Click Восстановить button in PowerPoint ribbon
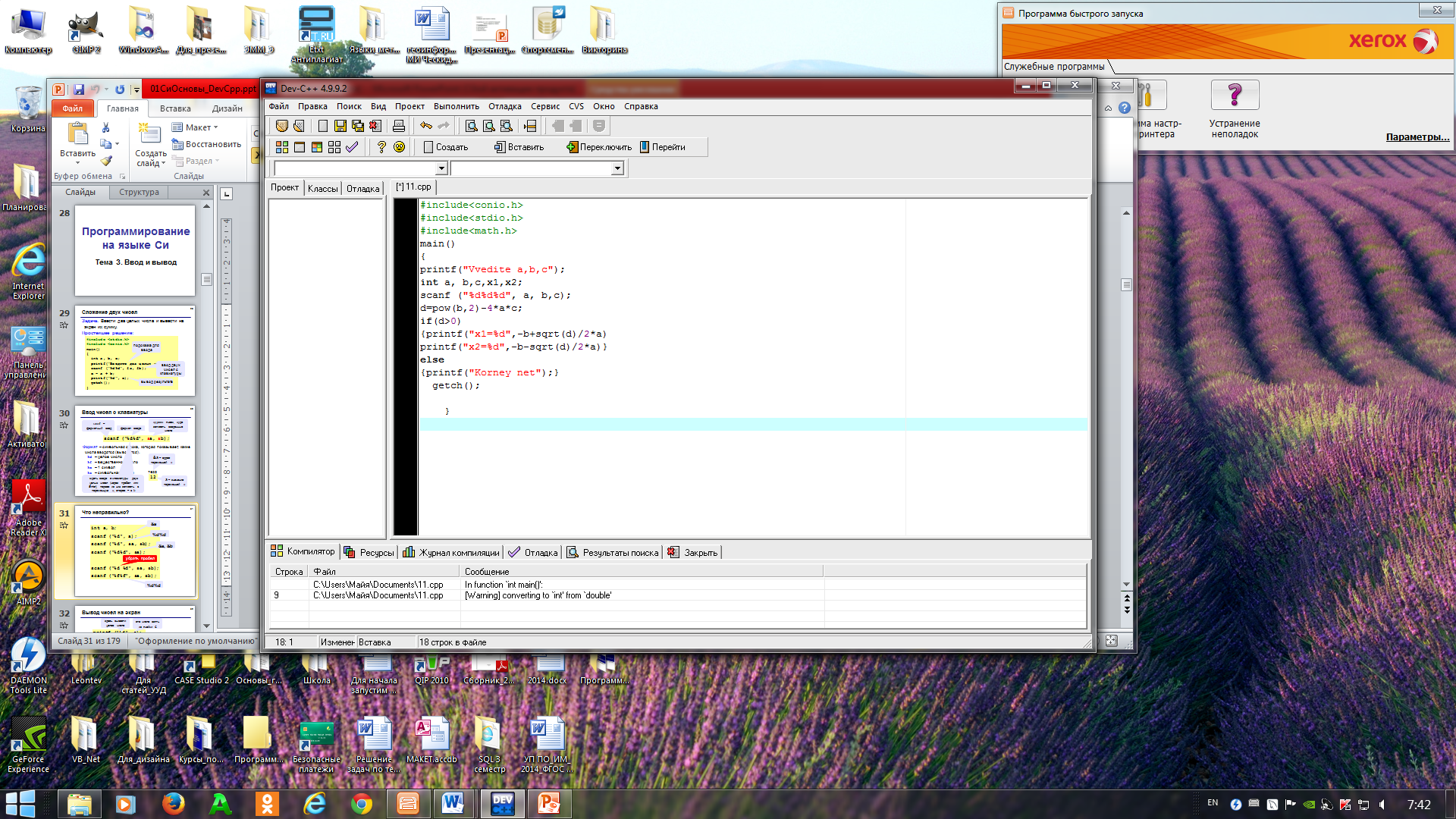 [x=206, y=144]
